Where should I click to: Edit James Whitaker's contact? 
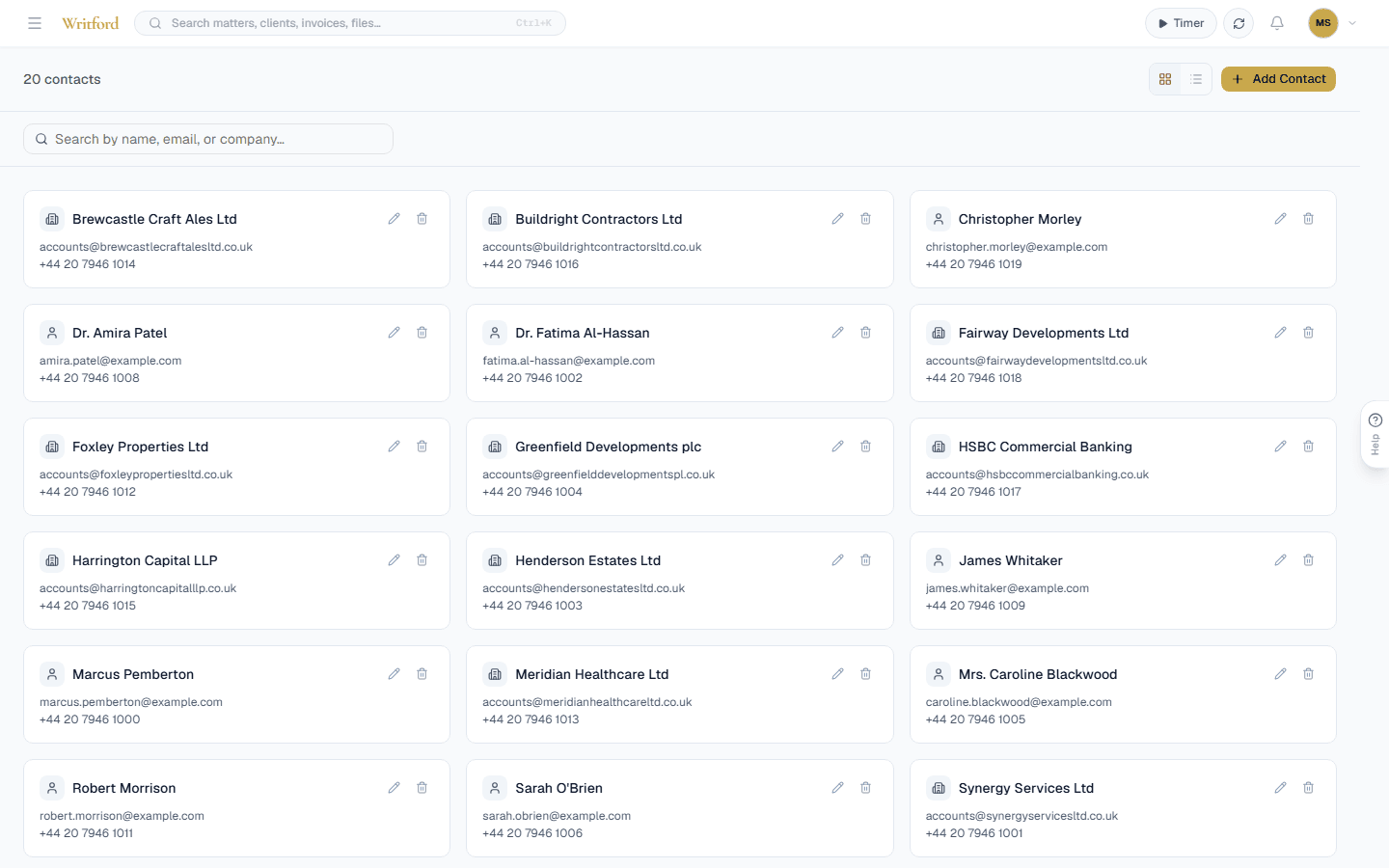pos(1281,560)
